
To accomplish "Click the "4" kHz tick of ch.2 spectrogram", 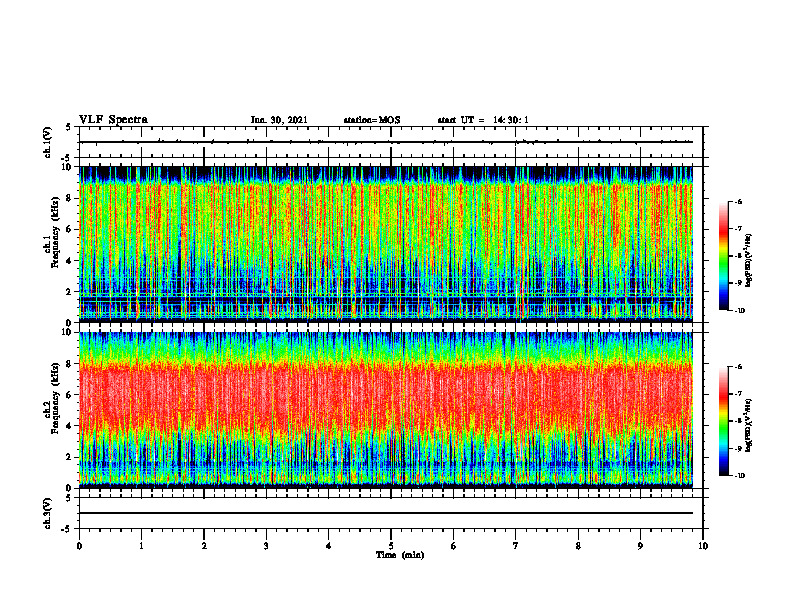I will pos(70,426).
